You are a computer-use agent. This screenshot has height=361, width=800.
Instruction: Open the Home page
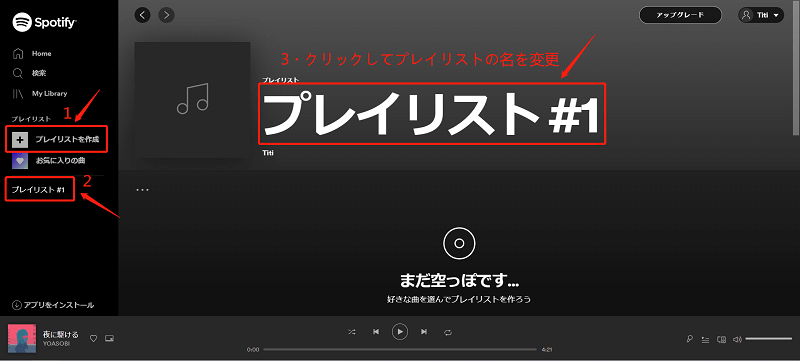click(32, 54)
